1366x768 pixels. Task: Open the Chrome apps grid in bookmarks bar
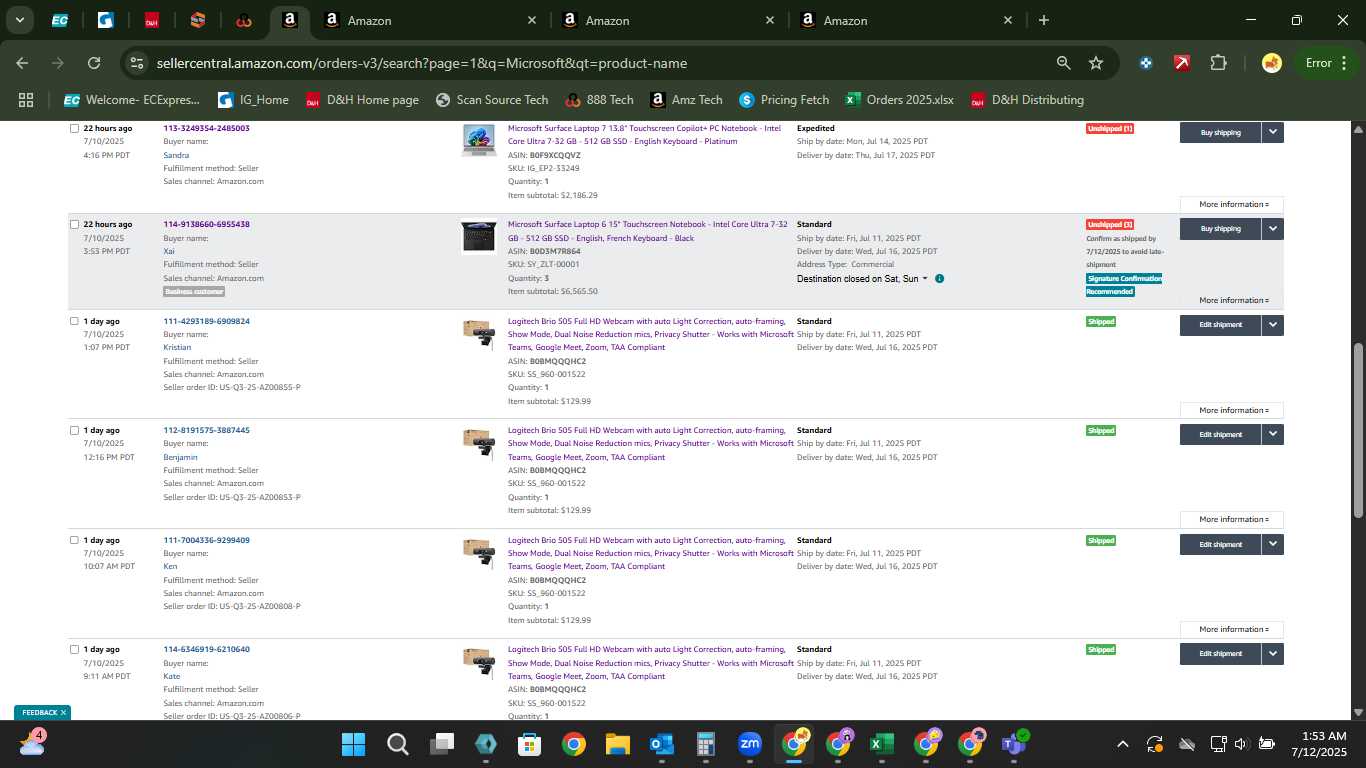[26, 100]
